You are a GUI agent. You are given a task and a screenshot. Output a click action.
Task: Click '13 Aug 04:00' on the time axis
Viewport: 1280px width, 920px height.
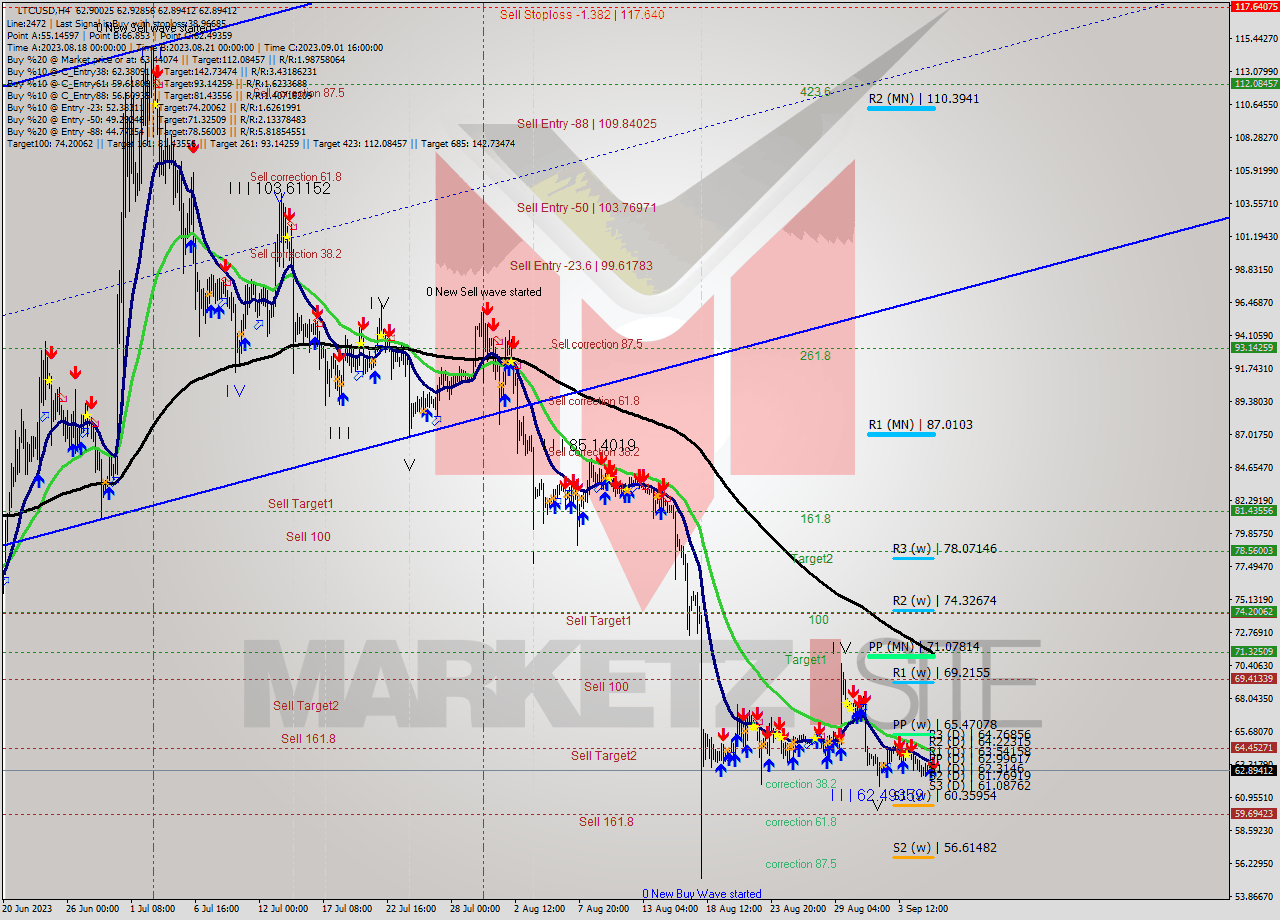[668, 909]
